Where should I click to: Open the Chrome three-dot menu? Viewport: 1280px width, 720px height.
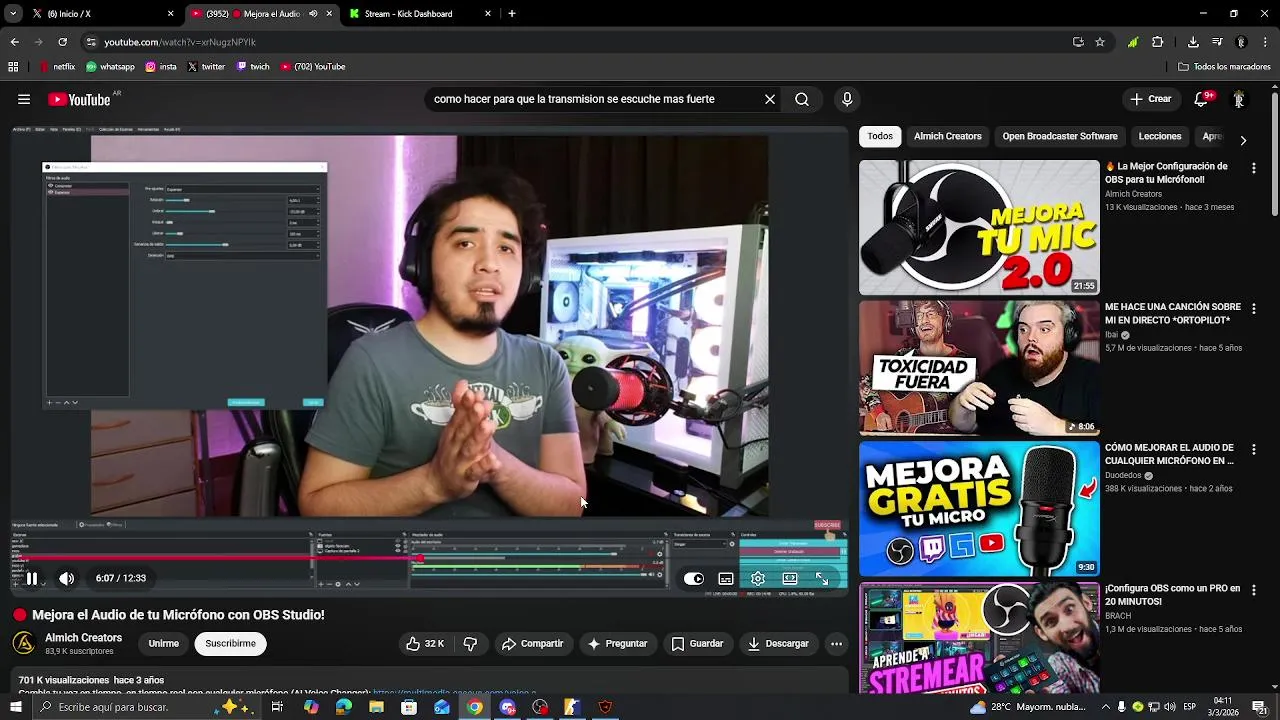(1265, 42)
